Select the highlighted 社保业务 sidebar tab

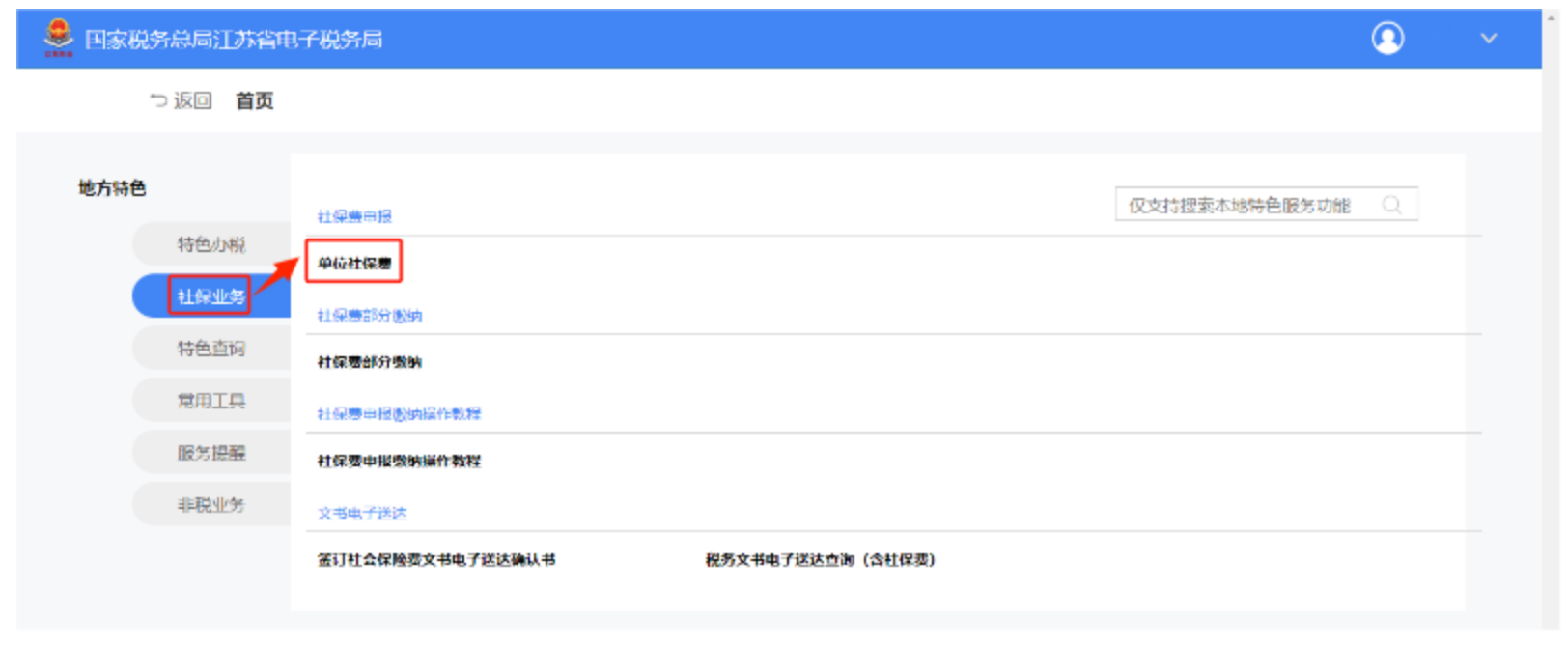[210, 296]
